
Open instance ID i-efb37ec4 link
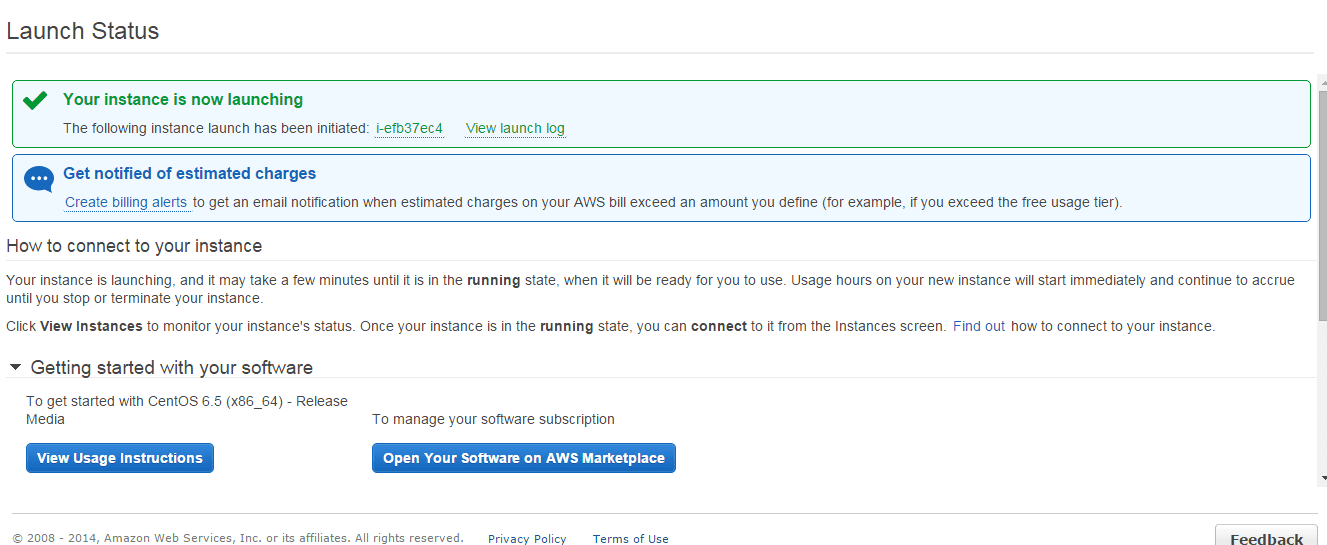(x=409, y=128)
